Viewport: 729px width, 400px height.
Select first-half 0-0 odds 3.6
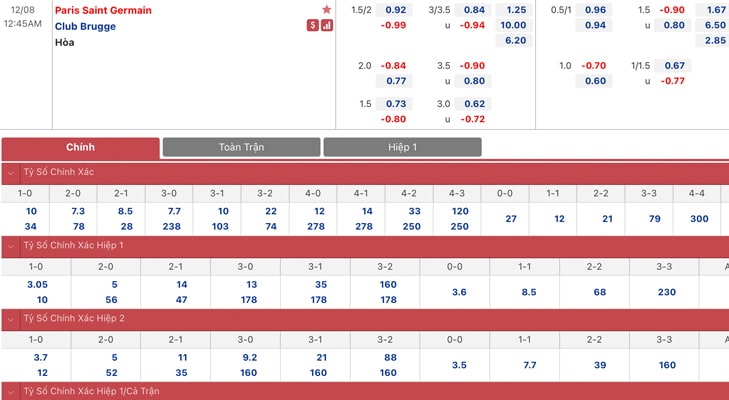459,292
